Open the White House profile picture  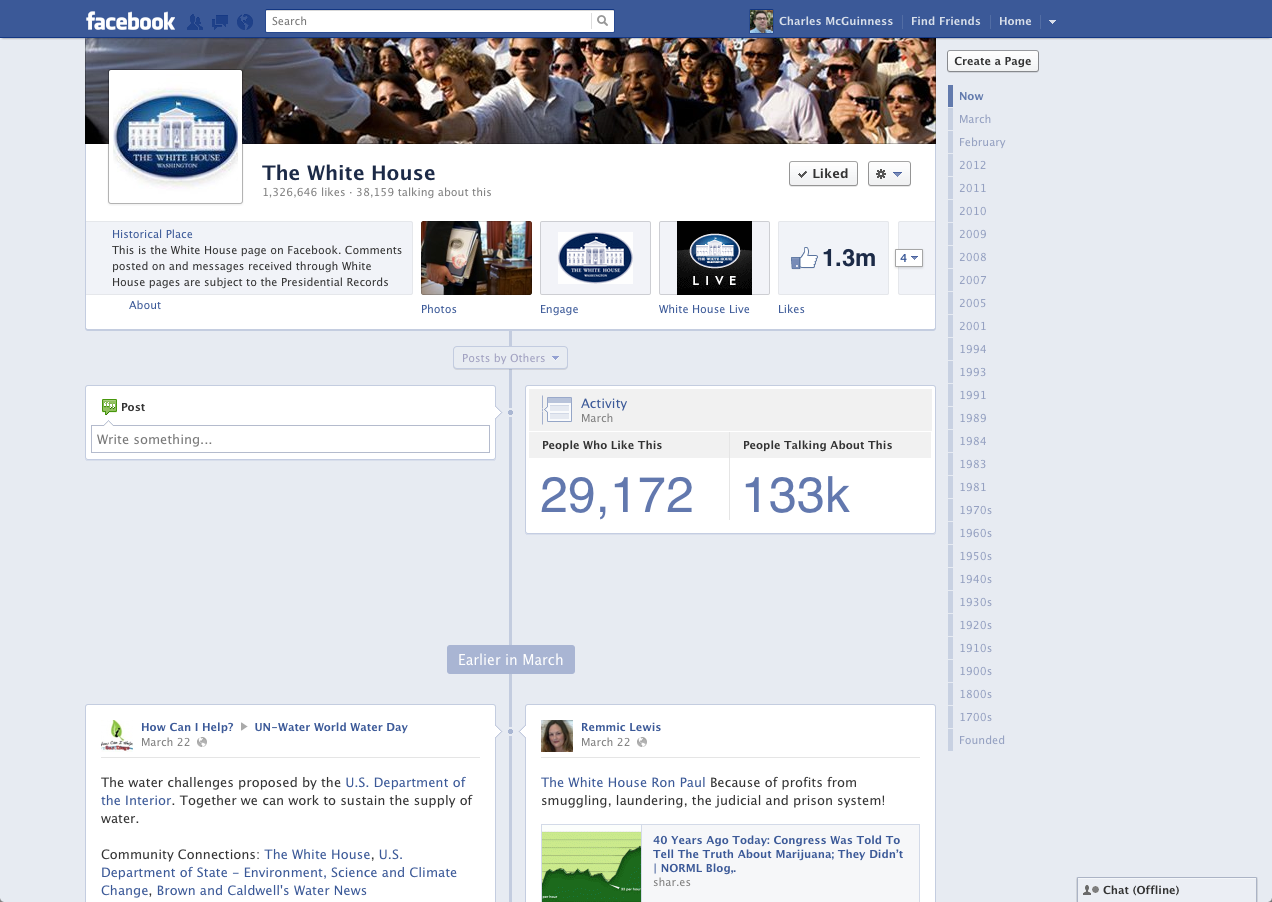coord(175,137)
